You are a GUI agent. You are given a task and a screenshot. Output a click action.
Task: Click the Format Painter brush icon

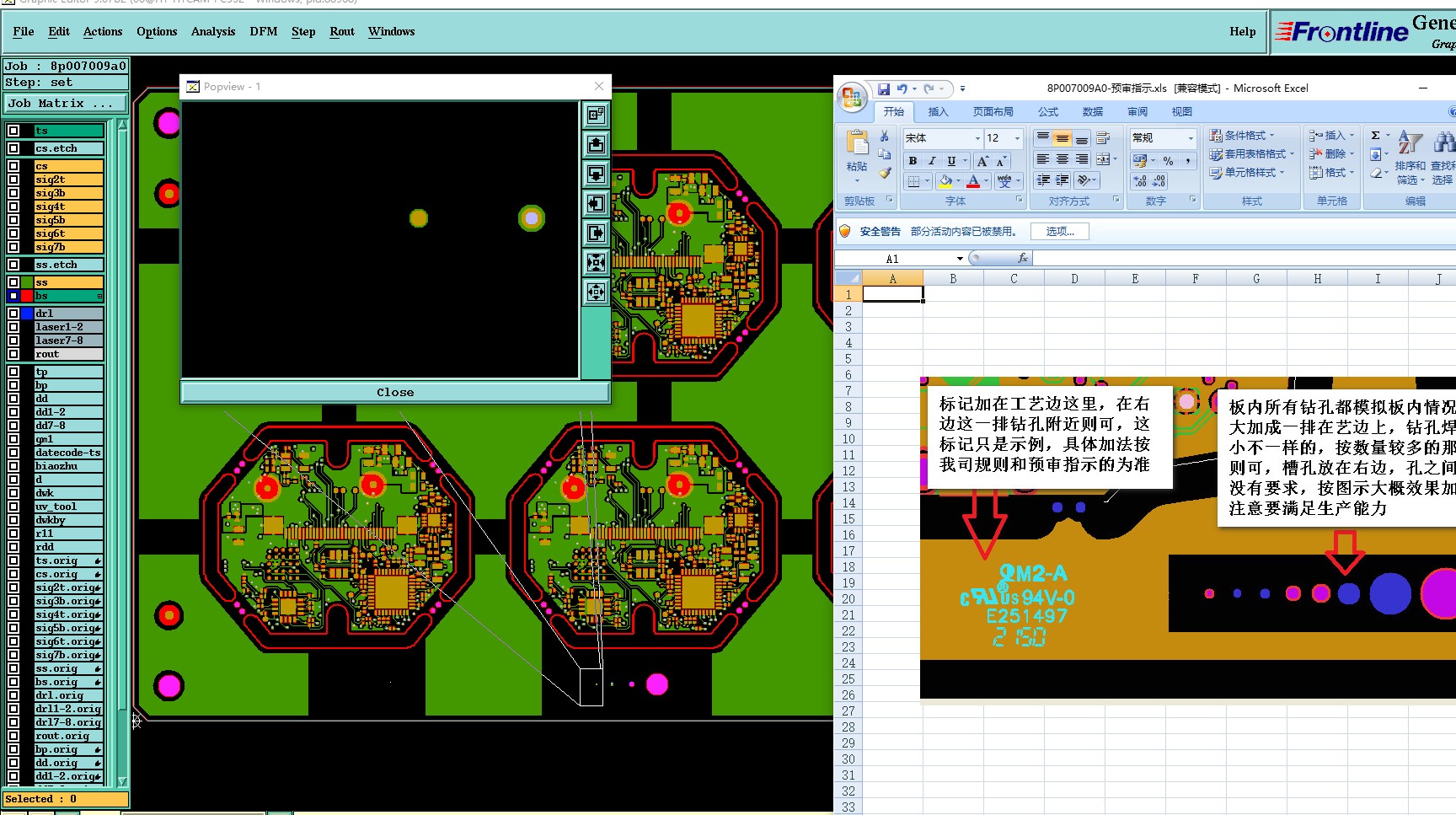tap(884, 173)
